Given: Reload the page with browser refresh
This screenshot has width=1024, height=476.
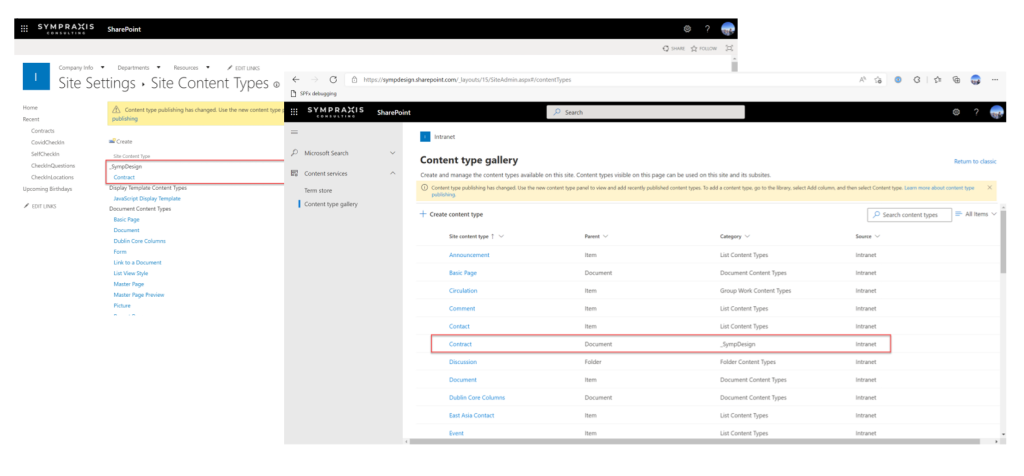Looking at the screenshot, I should (x=333, y=79).
